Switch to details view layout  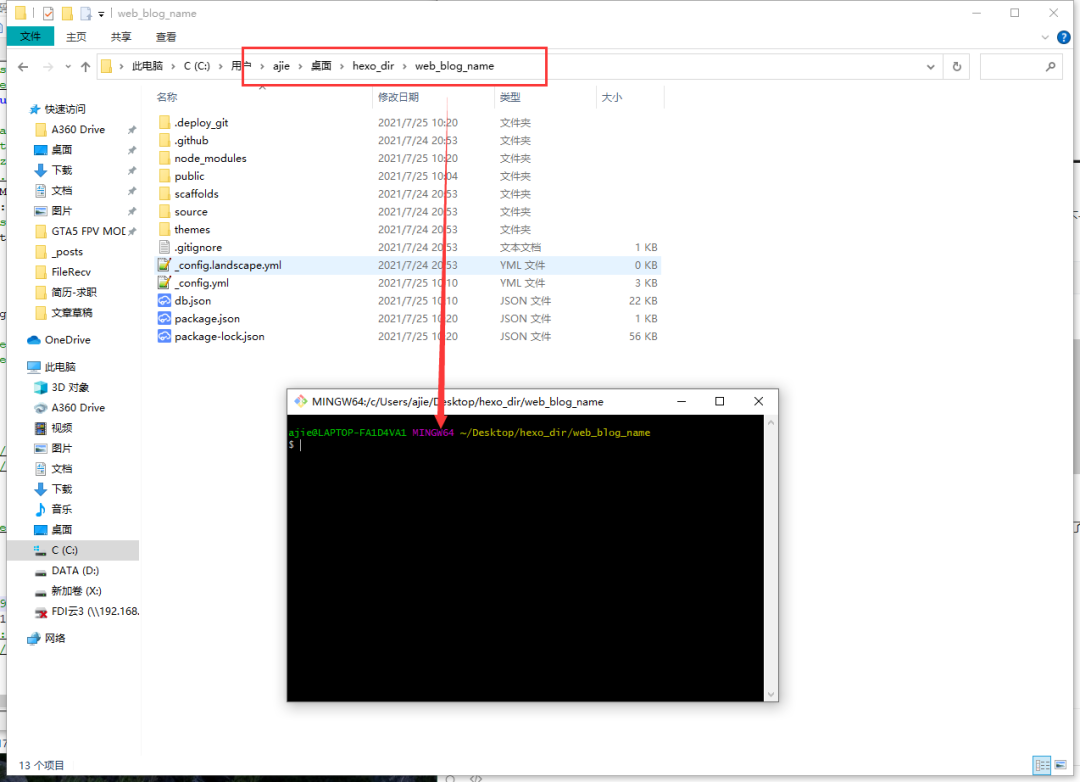tap(1042, 765)
